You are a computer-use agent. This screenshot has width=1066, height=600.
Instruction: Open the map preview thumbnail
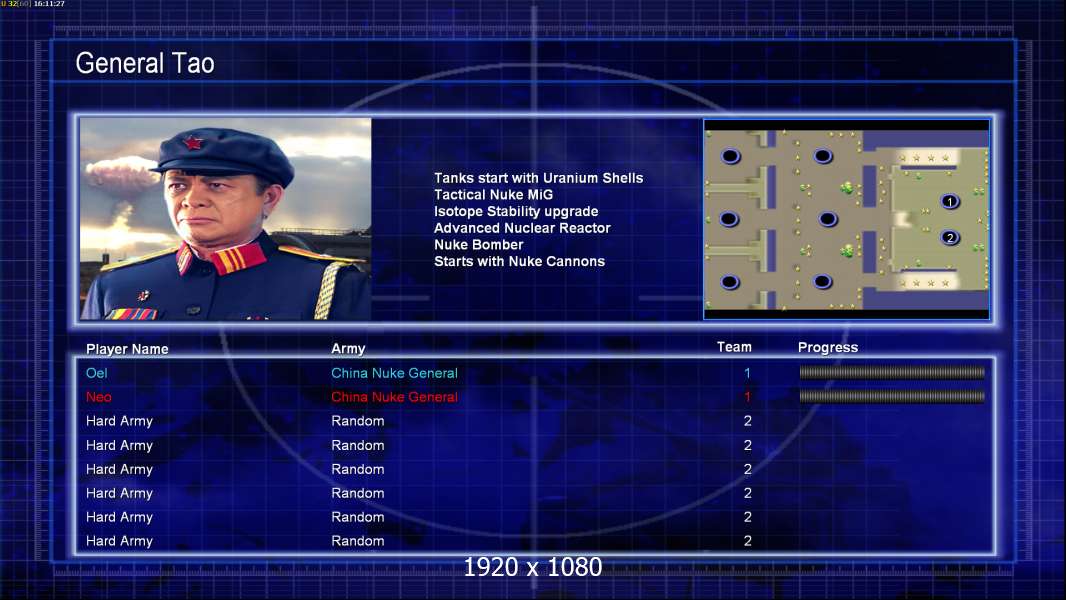(x=846, y=219)
